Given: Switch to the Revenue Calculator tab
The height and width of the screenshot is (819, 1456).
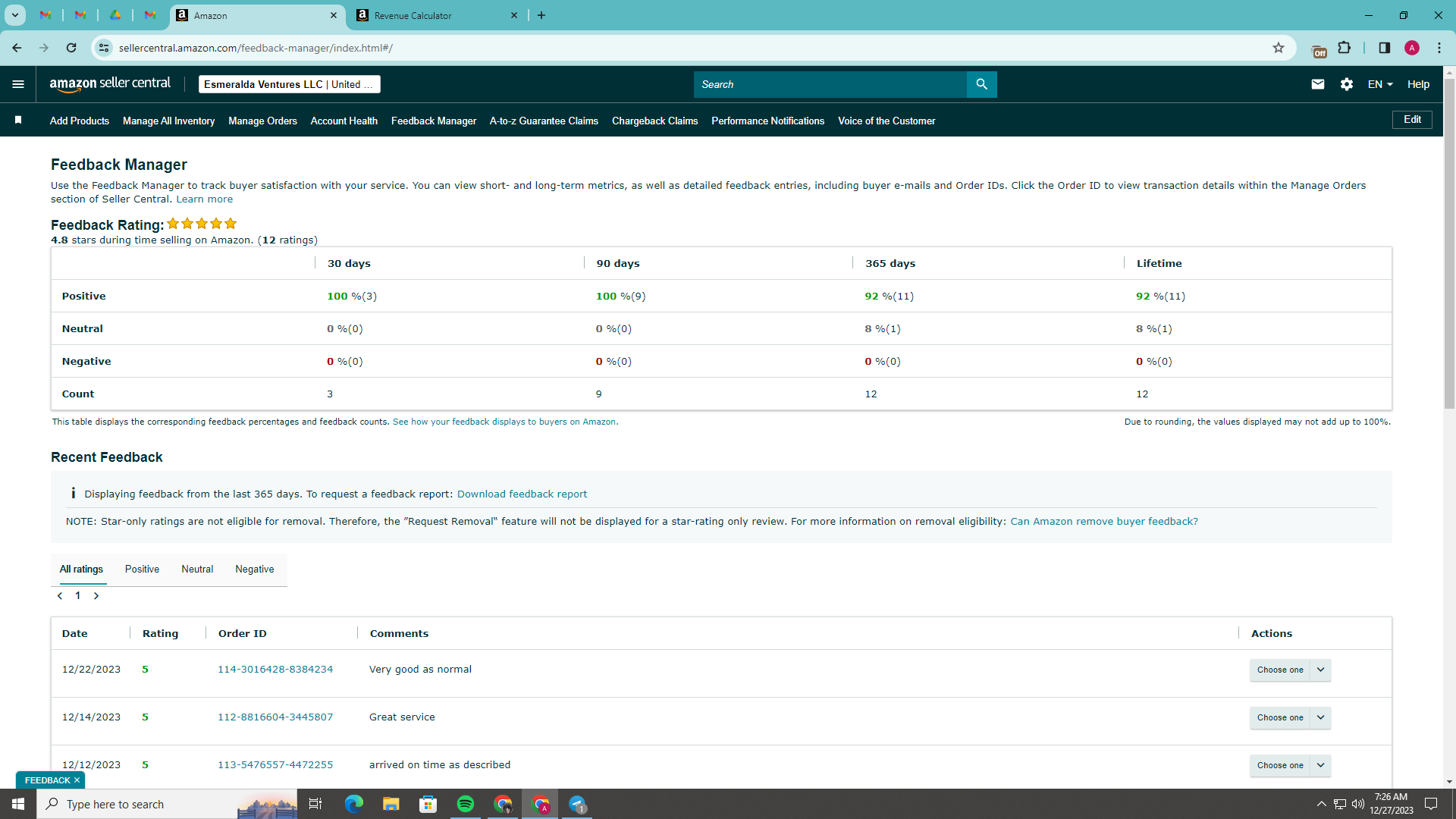Looking at the screenshot, I should (x=436, y=15).
